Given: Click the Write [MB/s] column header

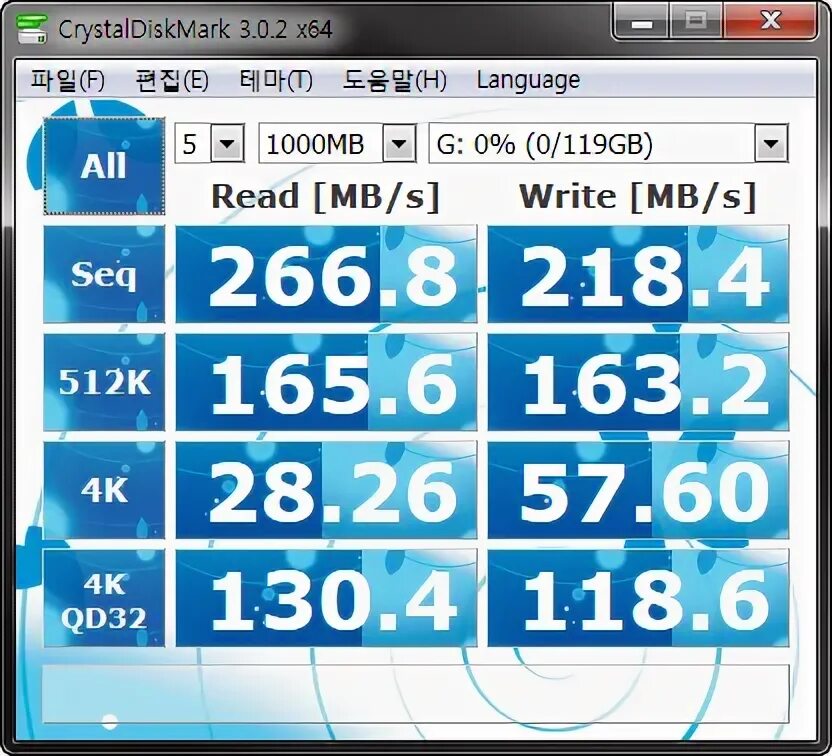Looking at the screenshot, I should point(638,197).
